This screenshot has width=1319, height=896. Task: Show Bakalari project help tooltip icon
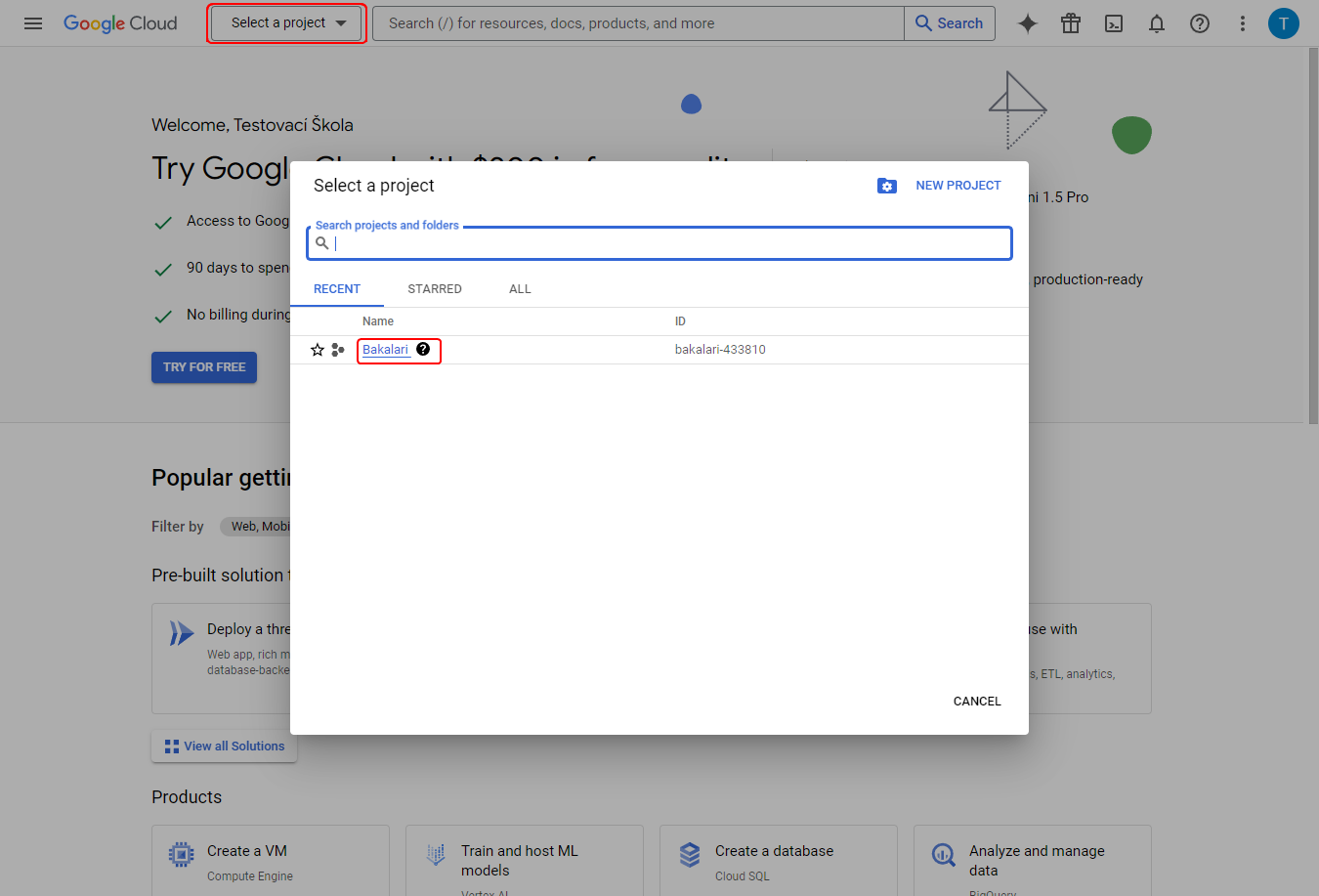(x=423, y=349)
